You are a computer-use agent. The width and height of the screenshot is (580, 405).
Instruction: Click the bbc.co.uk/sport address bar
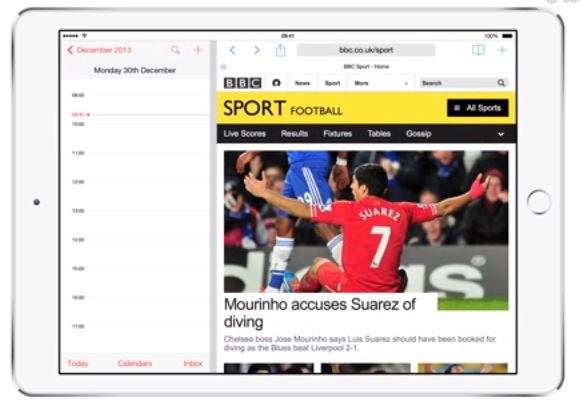[366, 50]
